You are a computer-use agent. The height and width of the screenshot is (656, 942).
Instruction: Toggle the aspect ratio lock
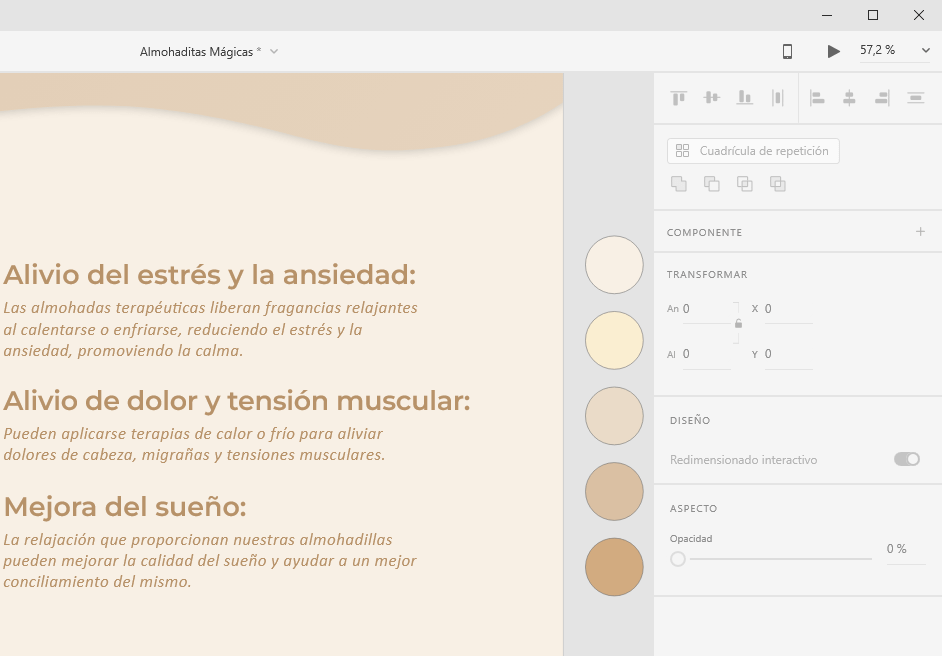(x=738, y=323)
